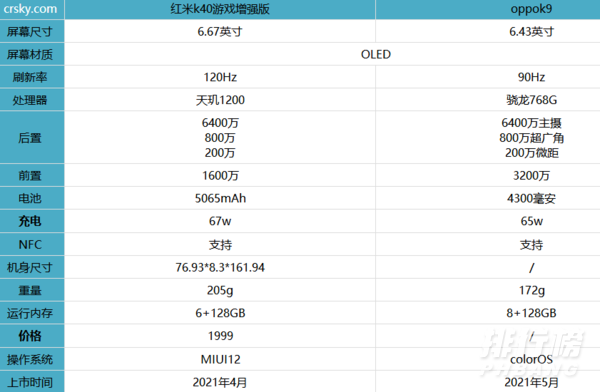Select the 5065mAh battery cell

point(220,198)
